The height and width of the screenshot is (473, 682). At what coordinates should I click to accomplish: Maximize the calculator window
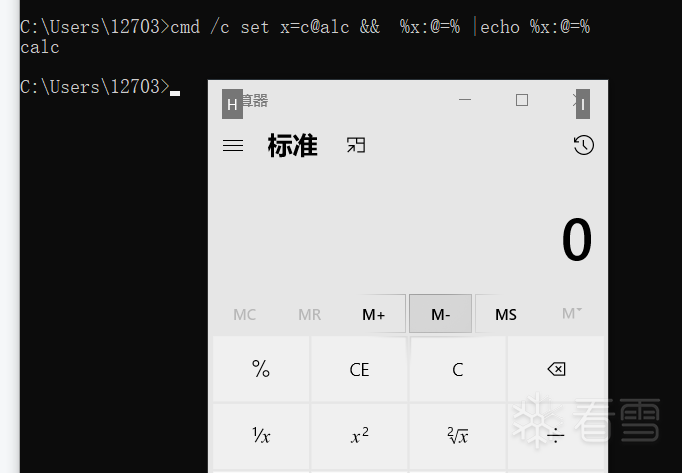click(522, 100)
